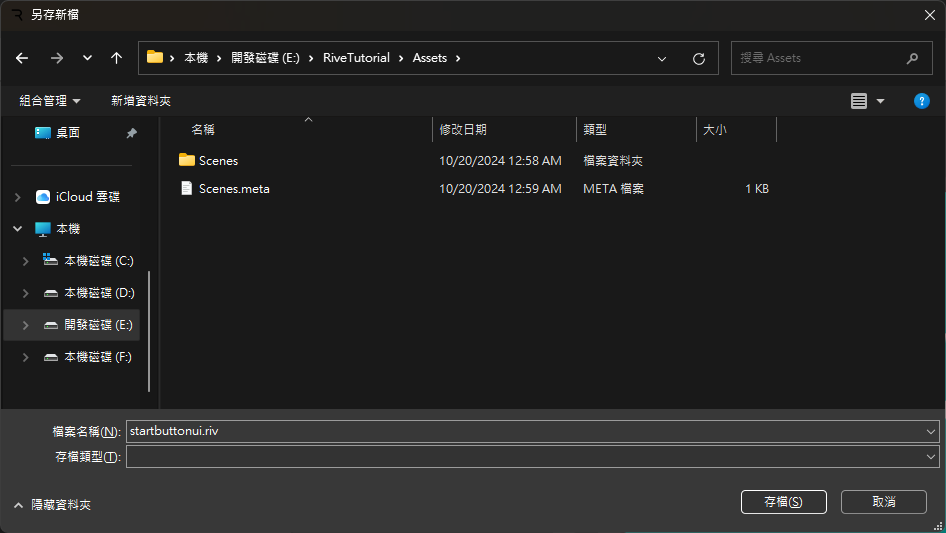Expand the iCloud 雲碟 tree node
Viewport: 946px width, 533px height.
[18, 197]
